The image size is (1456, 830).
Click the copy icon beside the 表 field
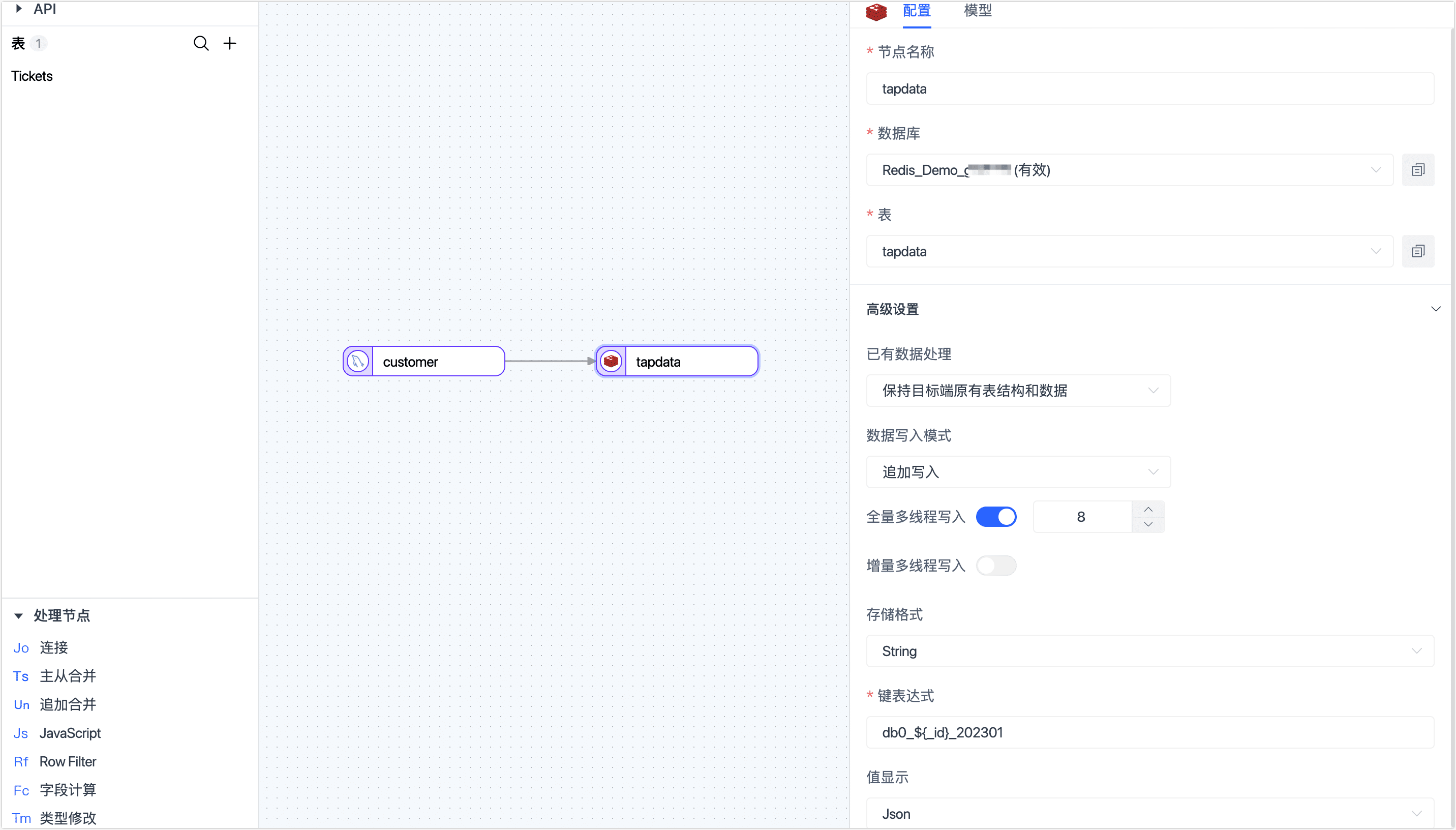1418,251
